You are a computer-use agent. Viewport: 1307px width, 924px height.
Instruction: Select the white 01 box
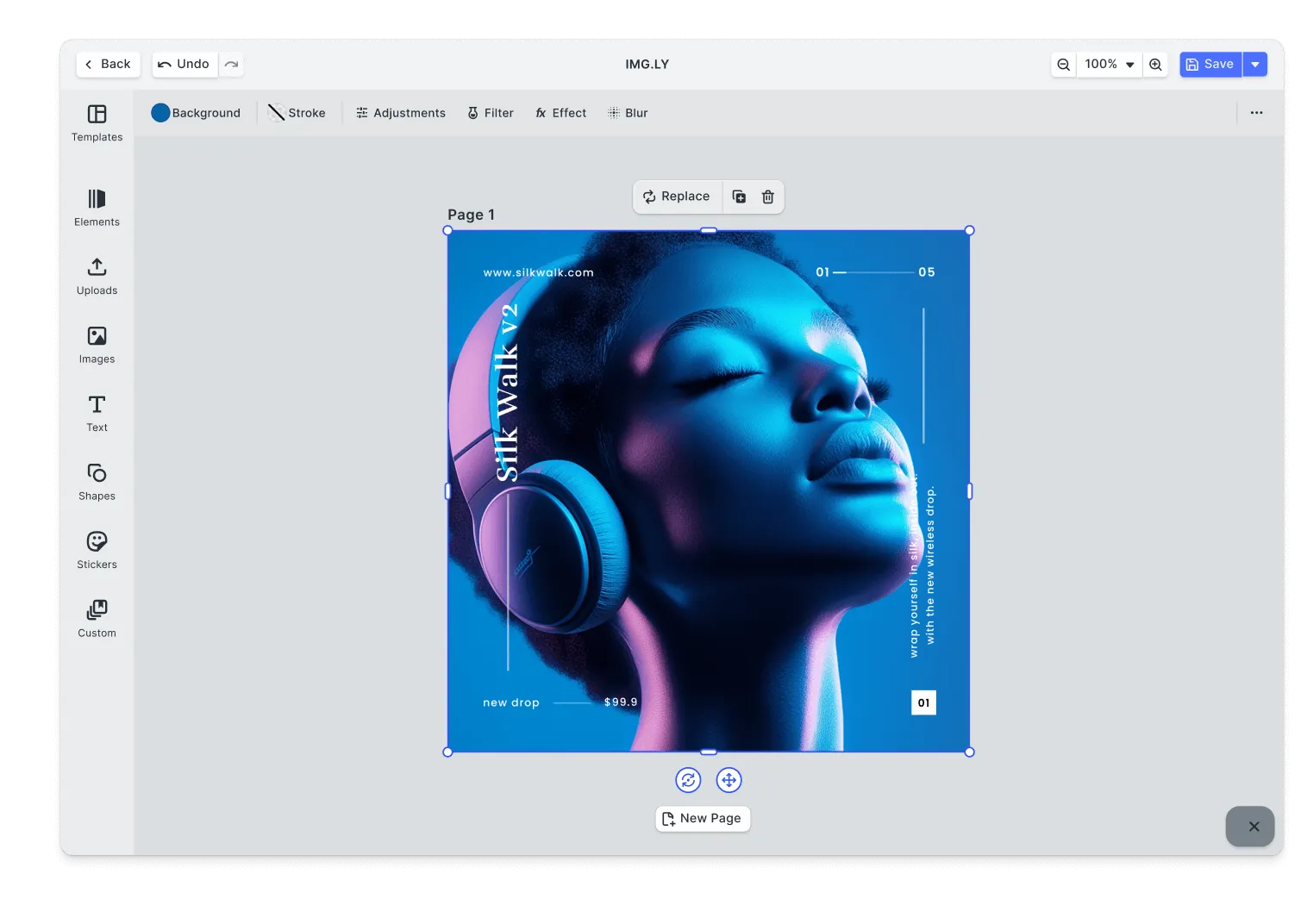[x=923, y=702]
